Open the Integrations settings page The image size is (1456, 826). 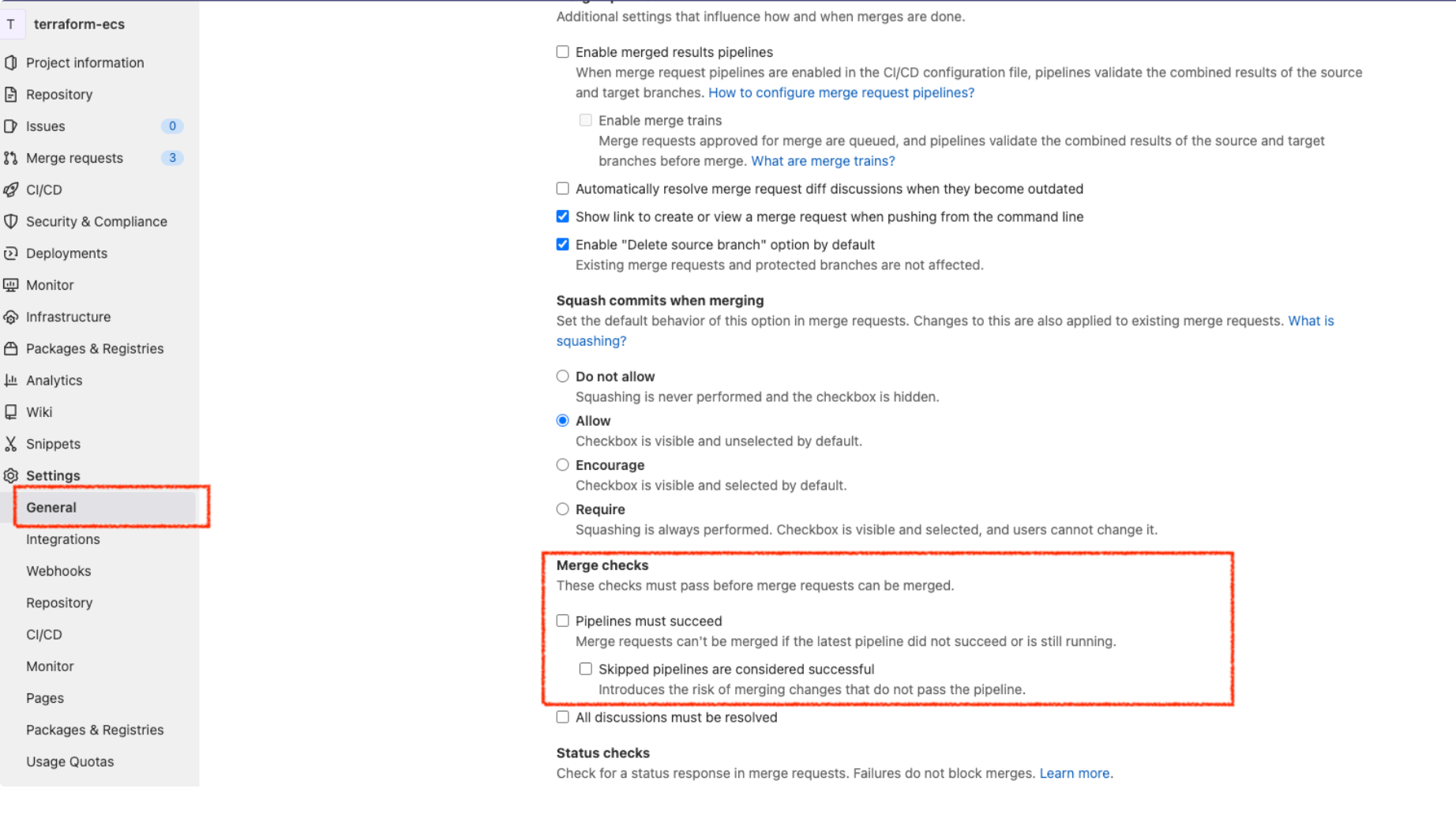click(62, 539)
